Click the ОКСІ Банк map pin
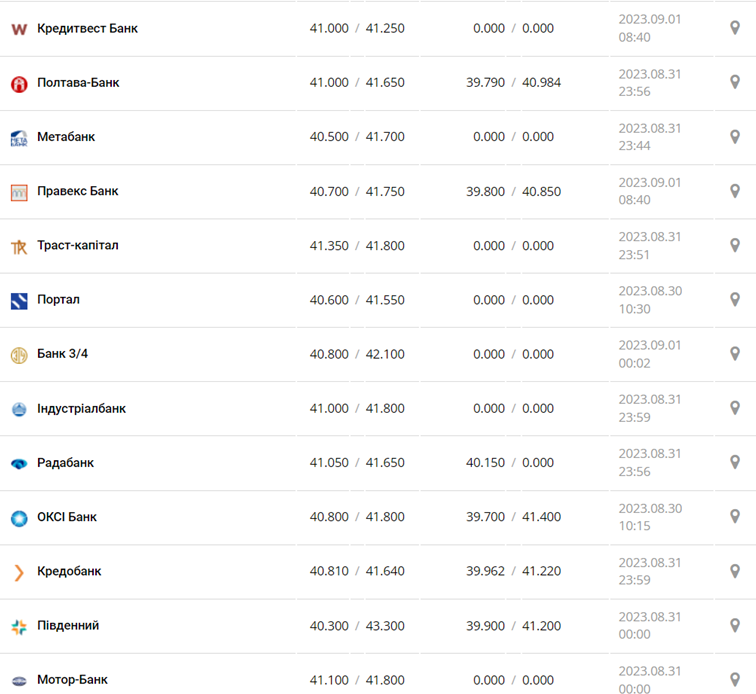 (735, 517)
